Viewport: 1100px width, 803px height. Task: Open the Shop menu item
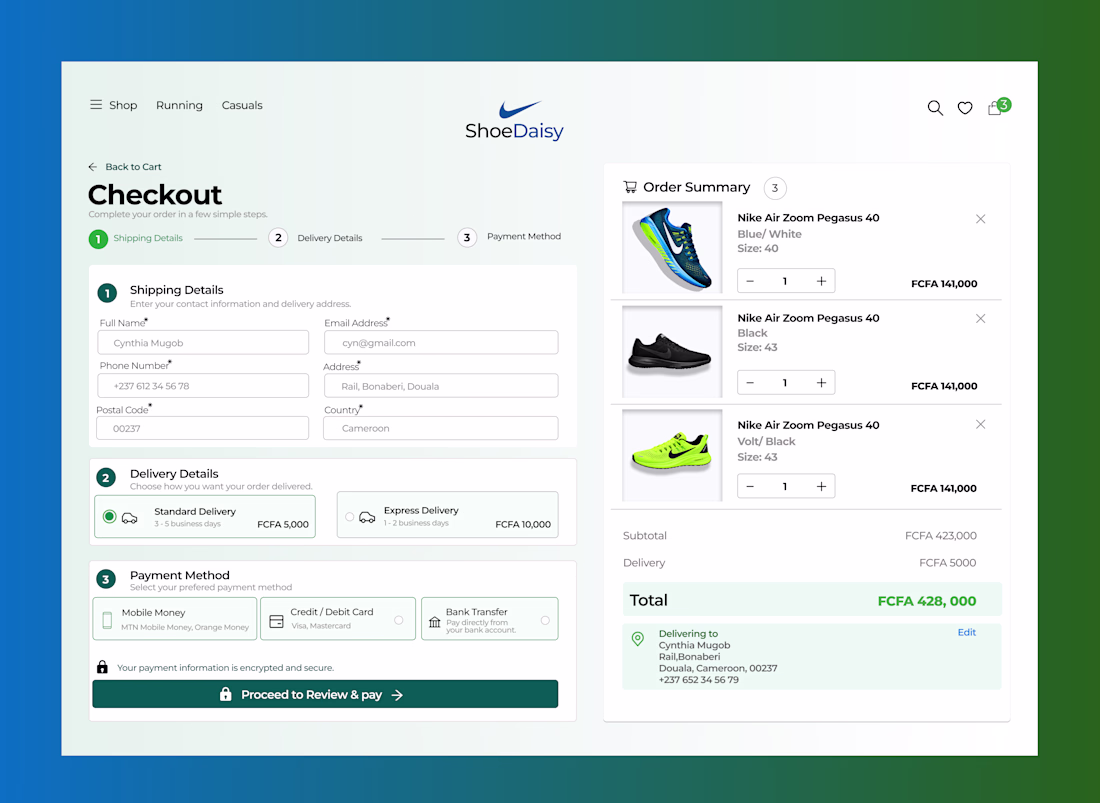[x=123, y=105]
